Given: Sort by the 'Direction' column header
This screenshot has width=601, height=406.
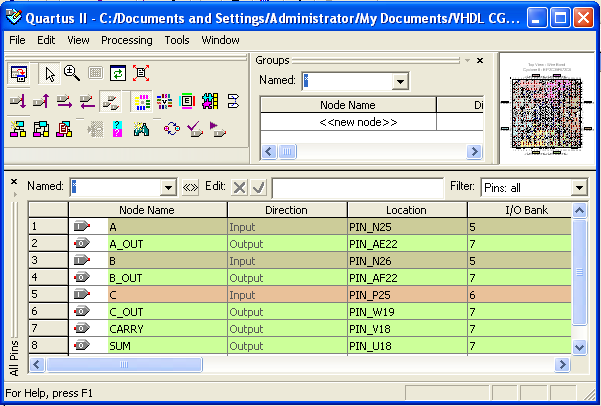Looking at the screenshot, I should coord(287,210).
